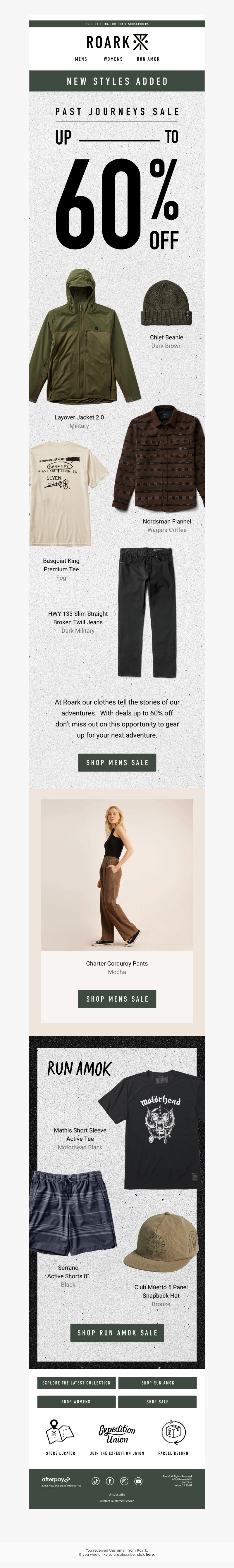
Task: Click the Afterpay logo in footer
Action: [56, 1479]
